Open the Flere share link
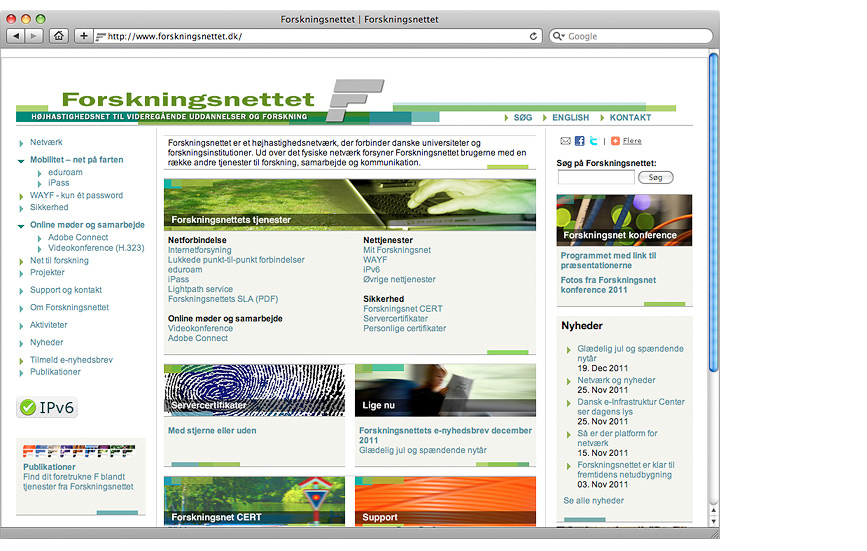Image resolution: width=867 pixels, height=551 pixels. click(x=632, y=141)
